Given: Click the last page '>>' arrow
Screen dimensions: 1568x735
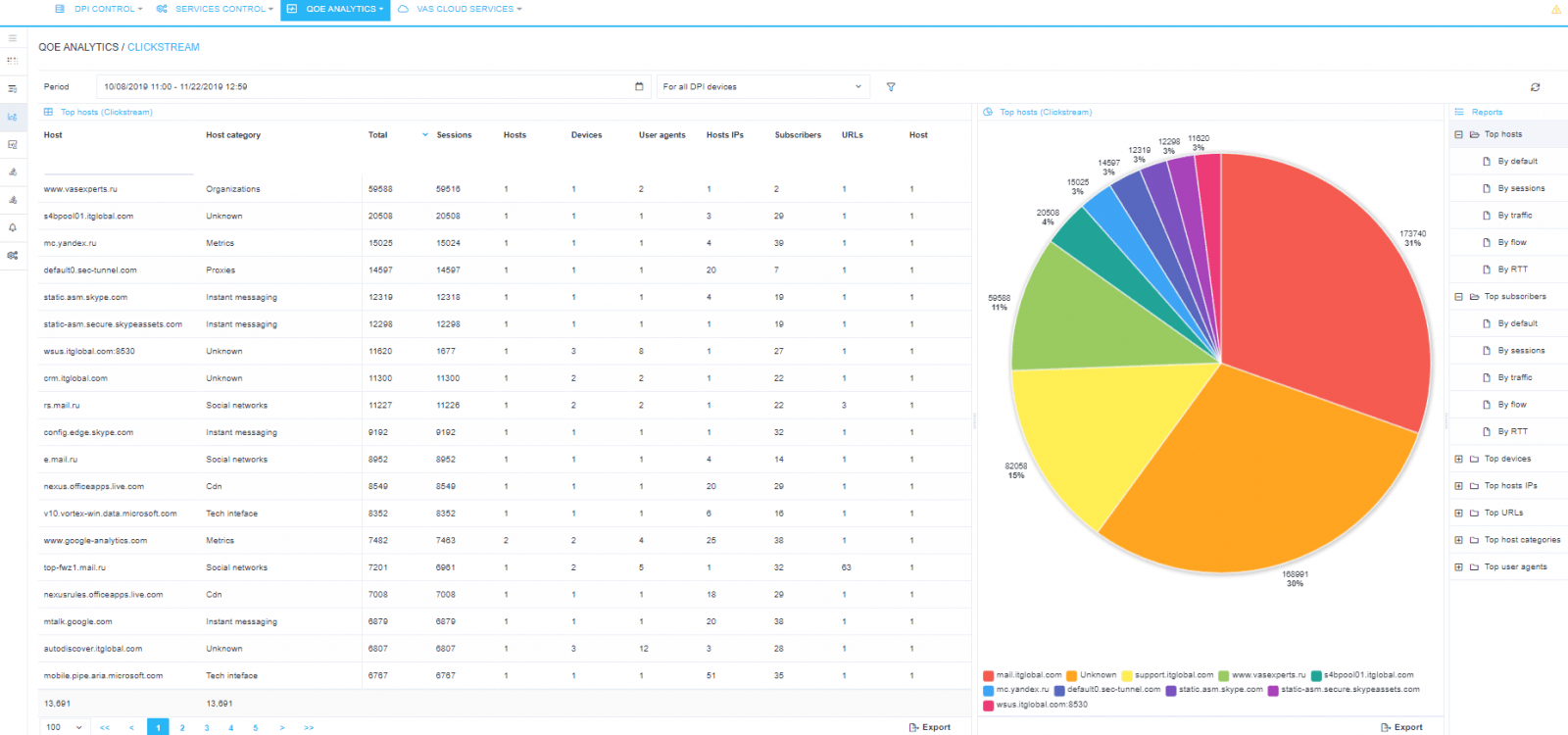Looking at the screenshot, I should (x=309, y=727).
